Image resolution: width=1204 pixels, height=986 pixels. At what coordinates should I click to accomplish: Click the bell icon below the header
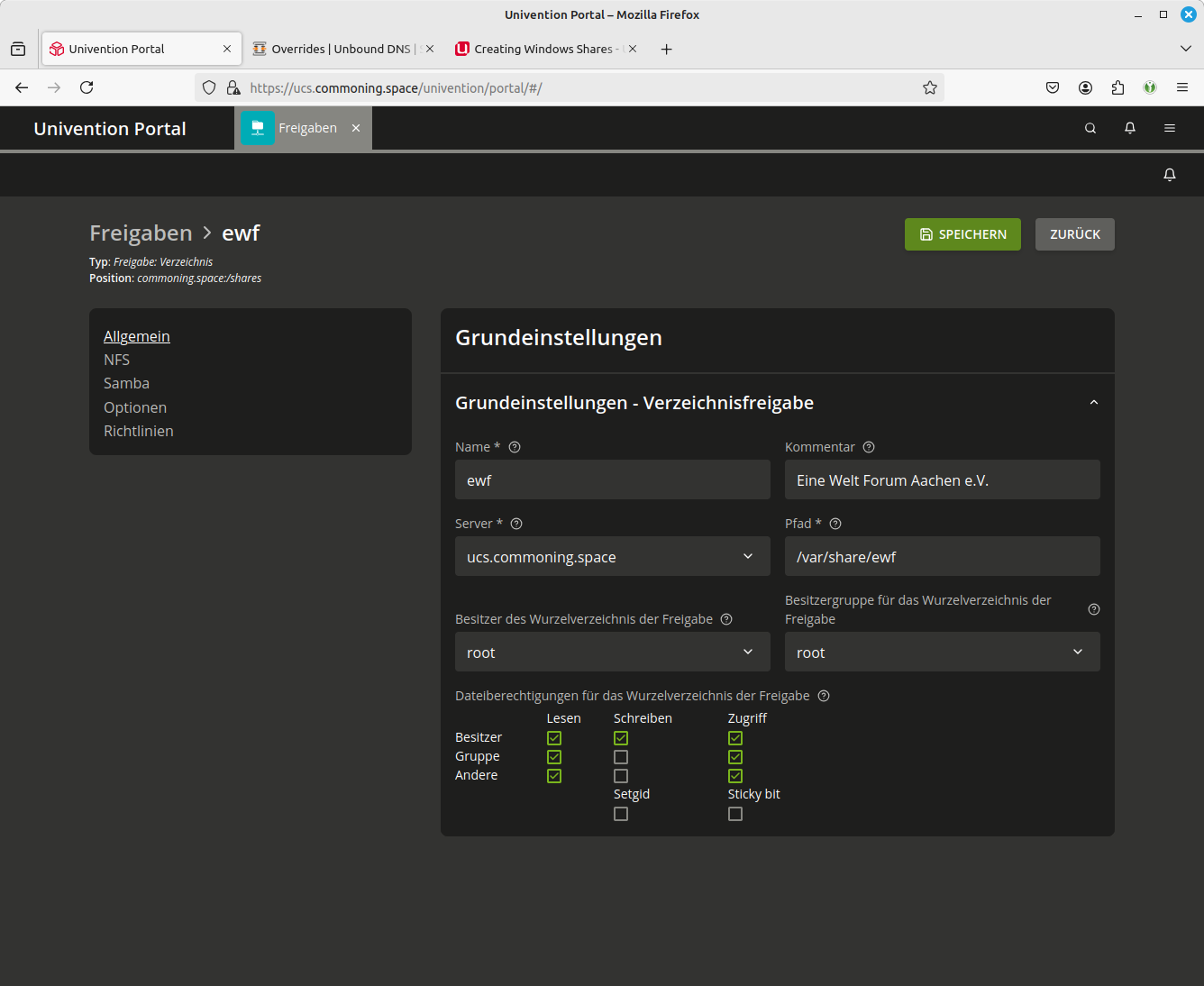point(1170,175)
